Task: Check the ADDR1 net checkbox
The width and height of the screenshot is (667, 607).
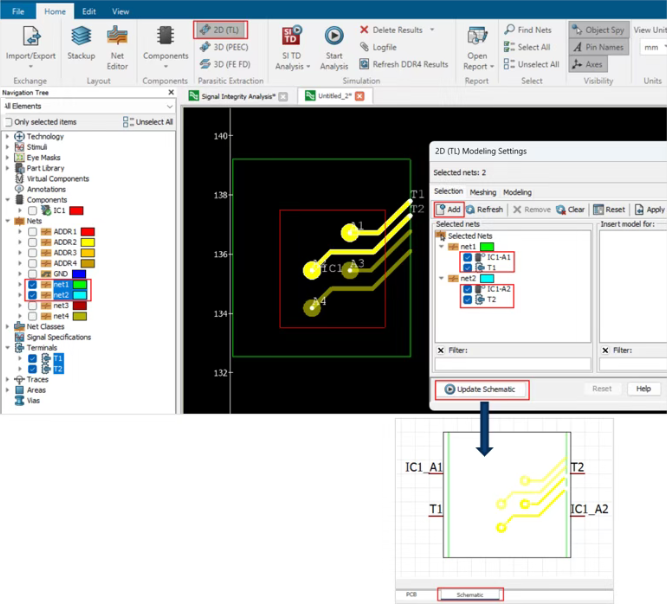Action: coord(32,232)
